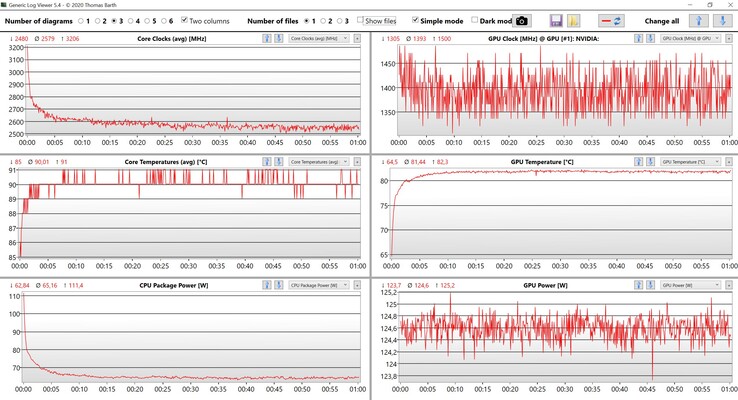
Task: Open the GPU Clock sensor dropdown
Action: (x=690, y=39)
